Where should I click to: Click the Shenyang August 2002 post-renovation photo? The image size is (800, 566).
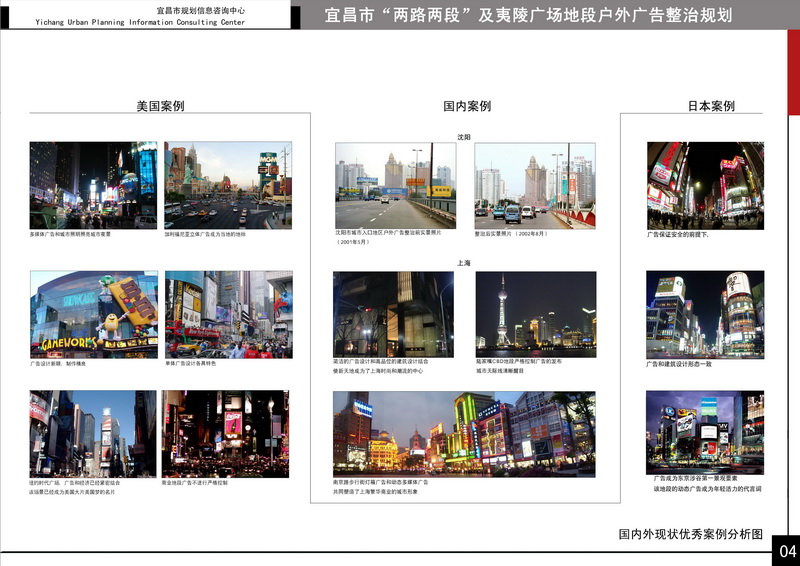[534, 185]
